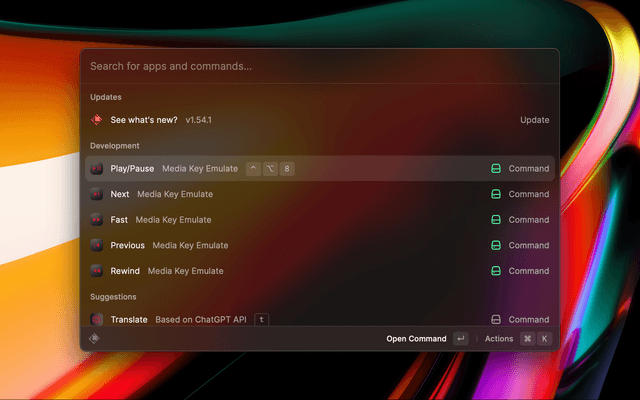This screenshot has width=640, height=400.
Task: Click the Enter key badge beside Open Command
Action: tap(460, 339)
